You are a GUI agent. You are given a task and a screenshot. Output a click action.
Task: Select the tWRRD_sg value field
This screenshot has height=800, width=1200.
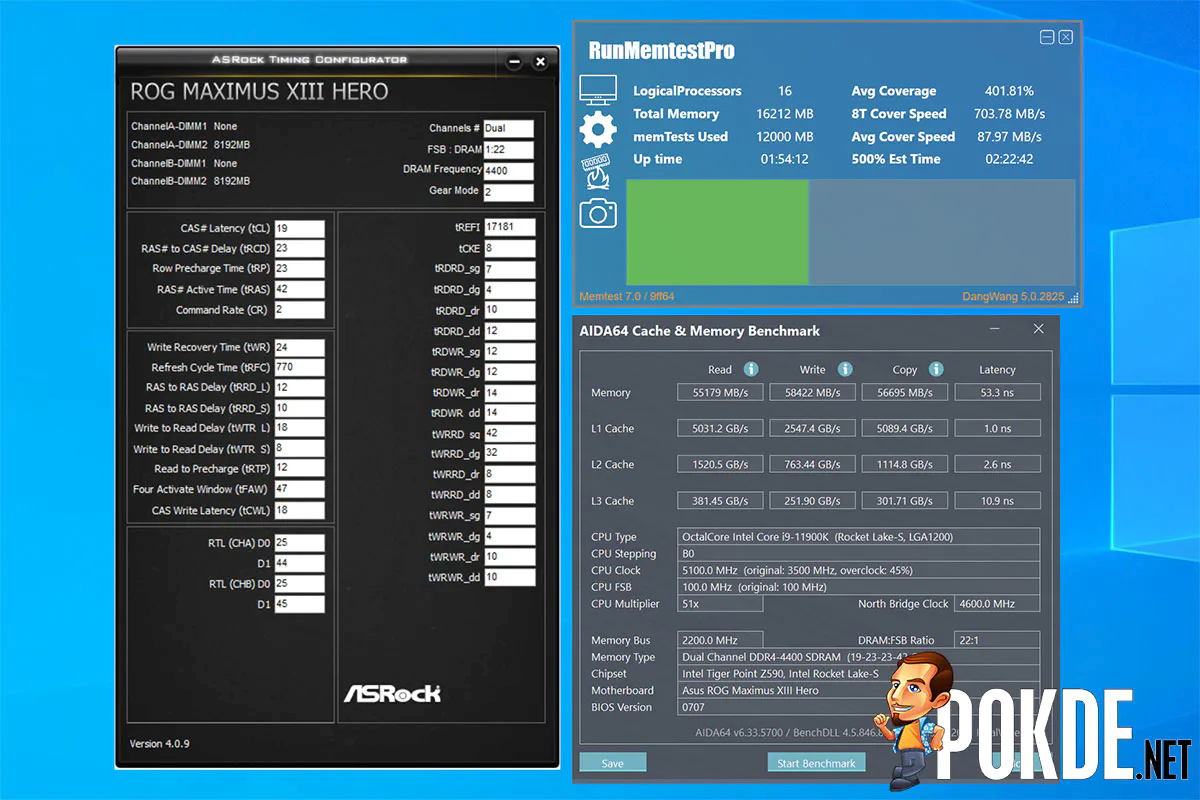[x=510, y=434]
